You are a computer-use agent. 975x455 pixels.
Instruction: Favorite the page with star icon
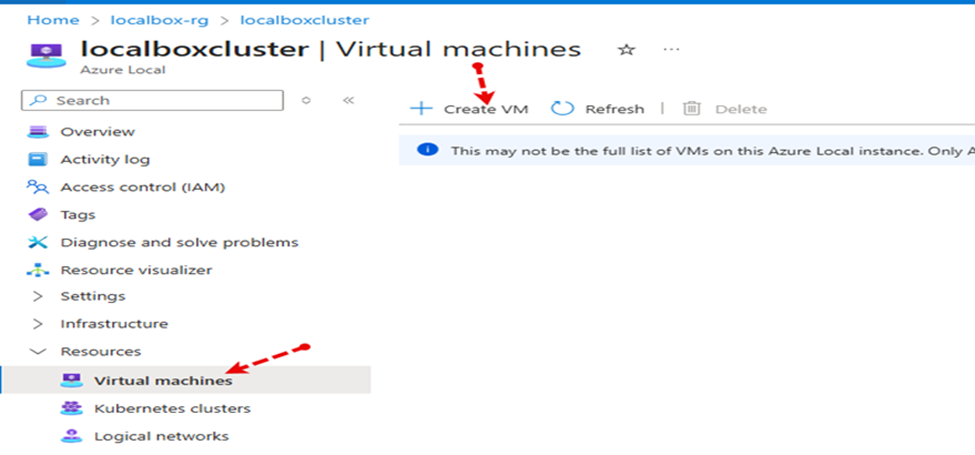tap(626, 50)
